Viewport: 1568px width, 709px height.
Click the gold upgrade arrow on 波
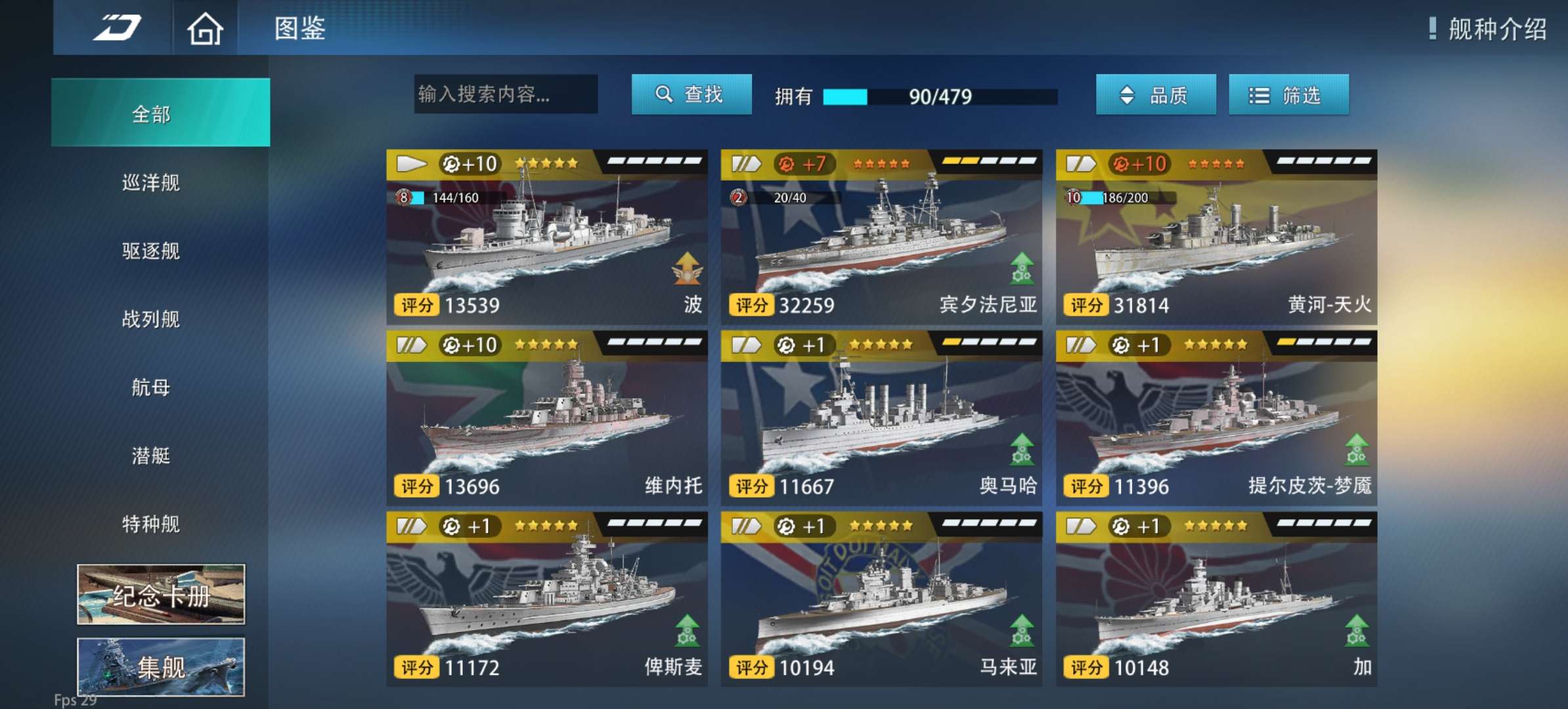pos(687,269)
